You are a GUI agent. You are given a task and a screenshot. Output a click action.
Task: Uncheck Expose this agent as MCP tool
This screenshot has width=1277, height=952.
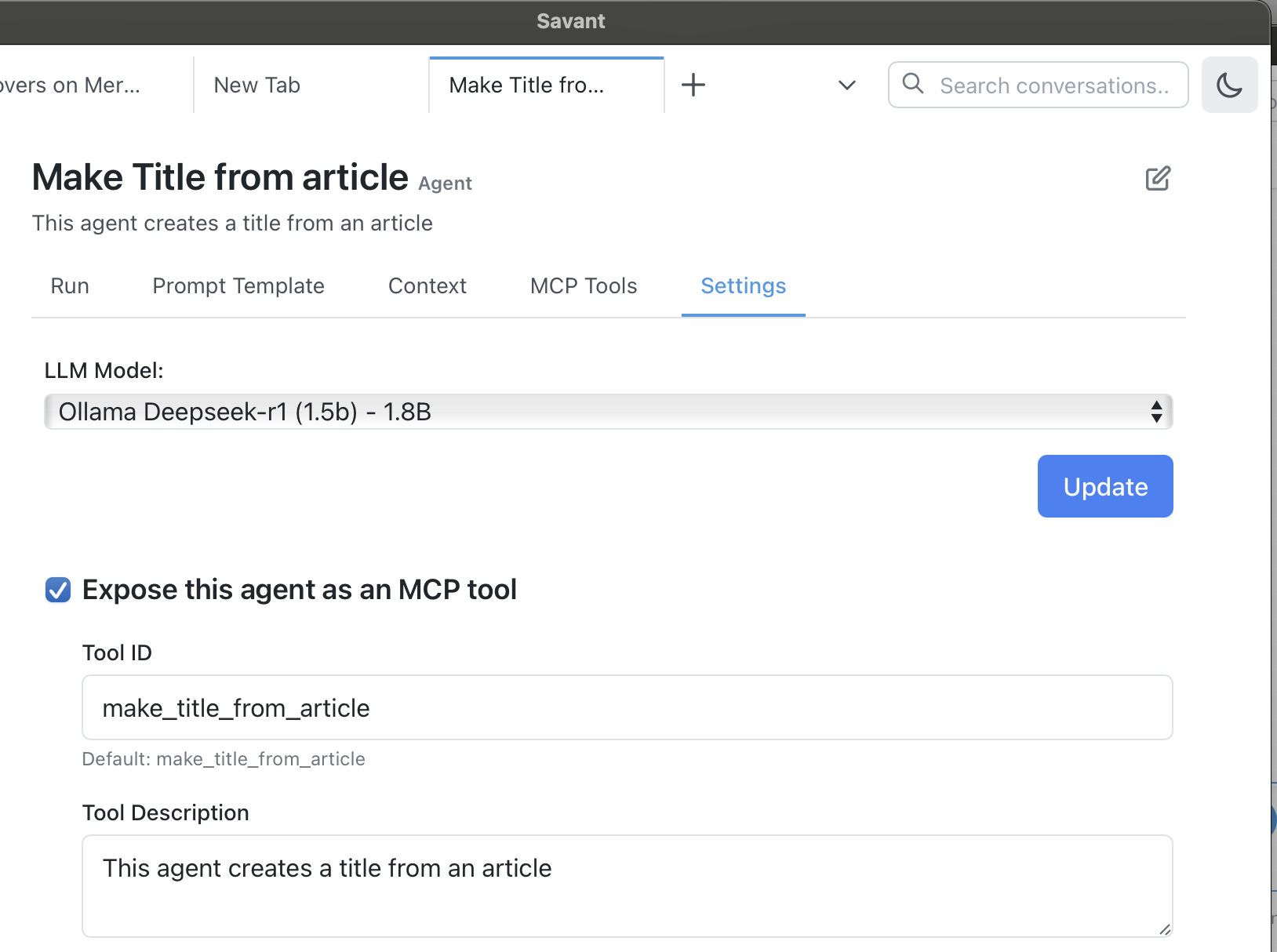[x=58, y=590]
